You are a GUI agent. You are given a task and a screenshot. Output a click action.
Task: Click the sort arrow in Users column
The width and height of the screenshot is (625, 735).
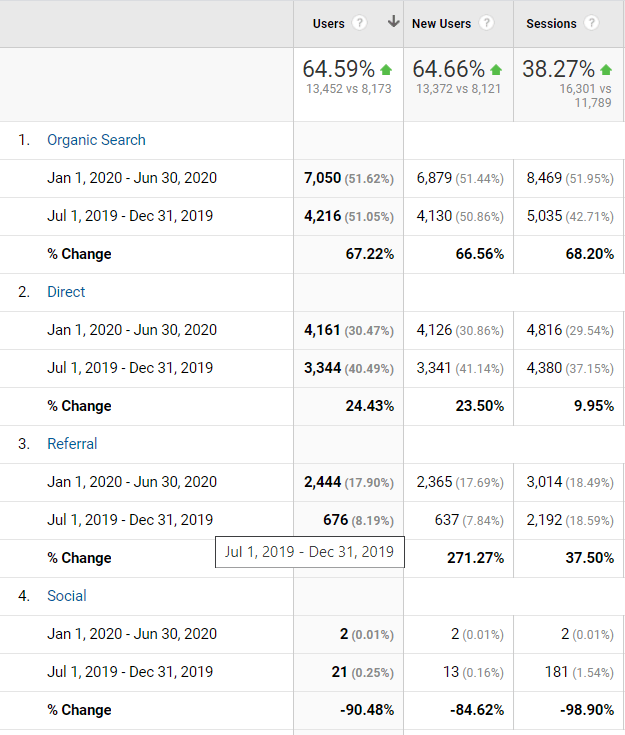[393, 23]
